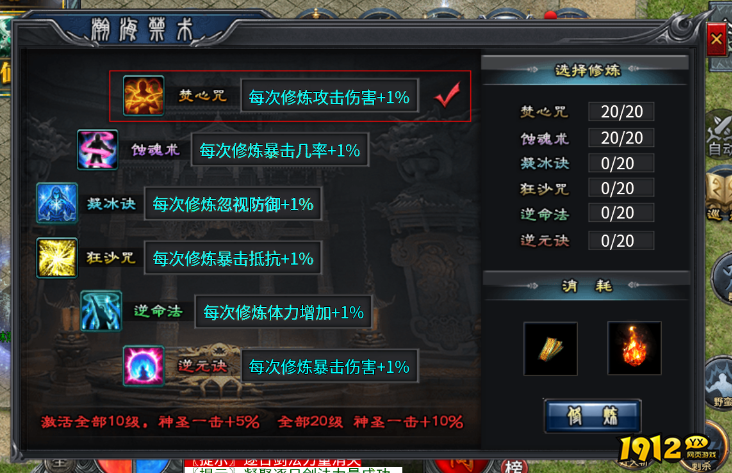This screenshot has height=473, width=732.
Task: Click the 每次修炼攻击伤害+1% description box
Action: pos(330,96)
